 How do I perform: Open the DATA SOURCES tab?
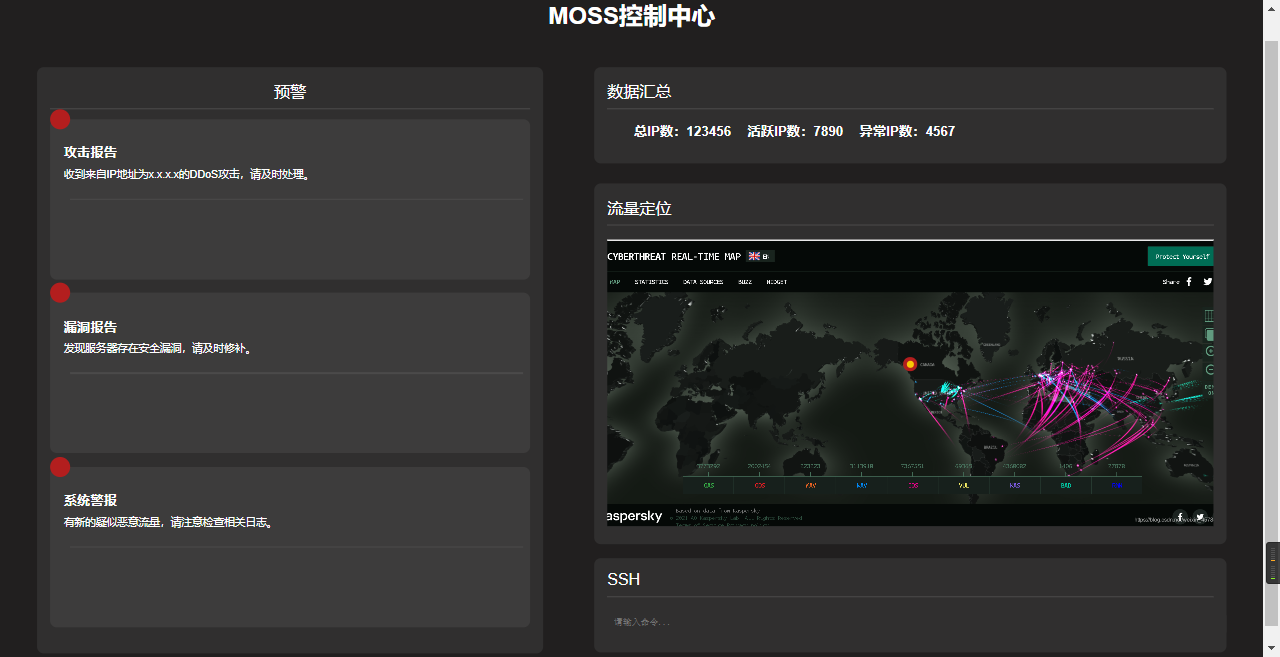coord(703,282)
